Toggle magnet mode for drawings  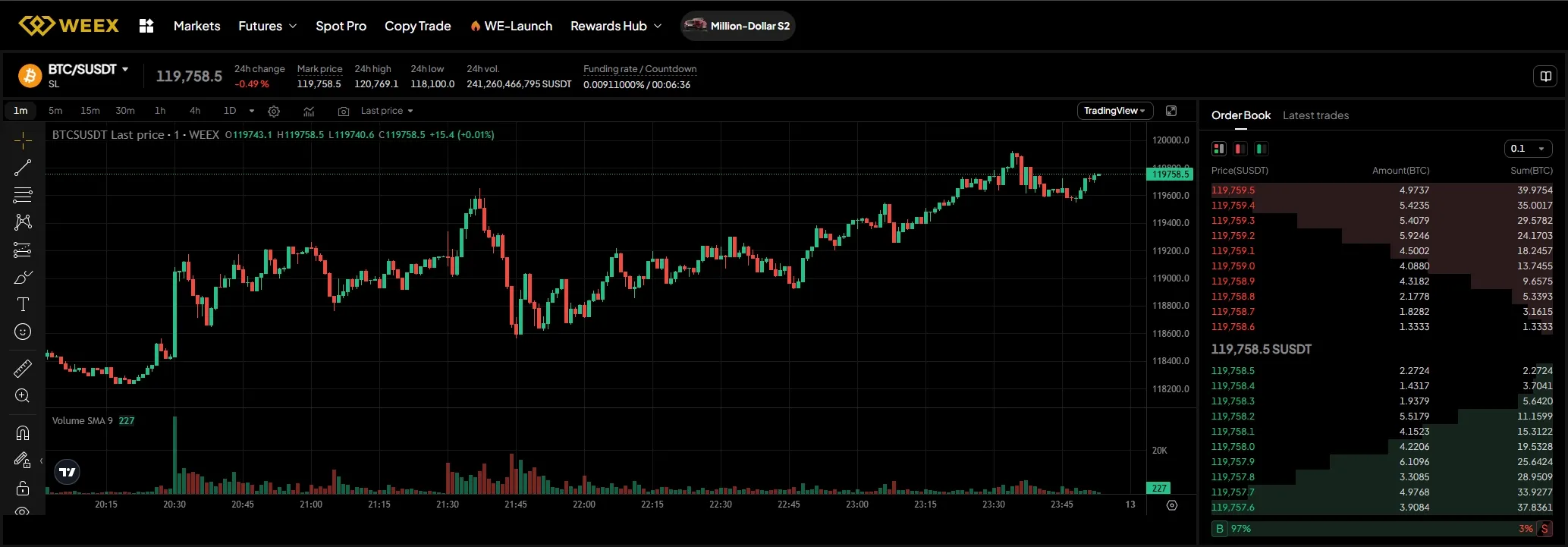(x=23, y=433)
